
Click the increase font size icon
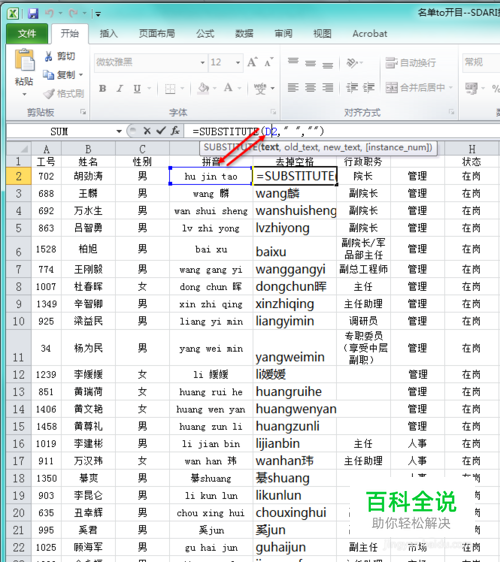pos(252,62)
